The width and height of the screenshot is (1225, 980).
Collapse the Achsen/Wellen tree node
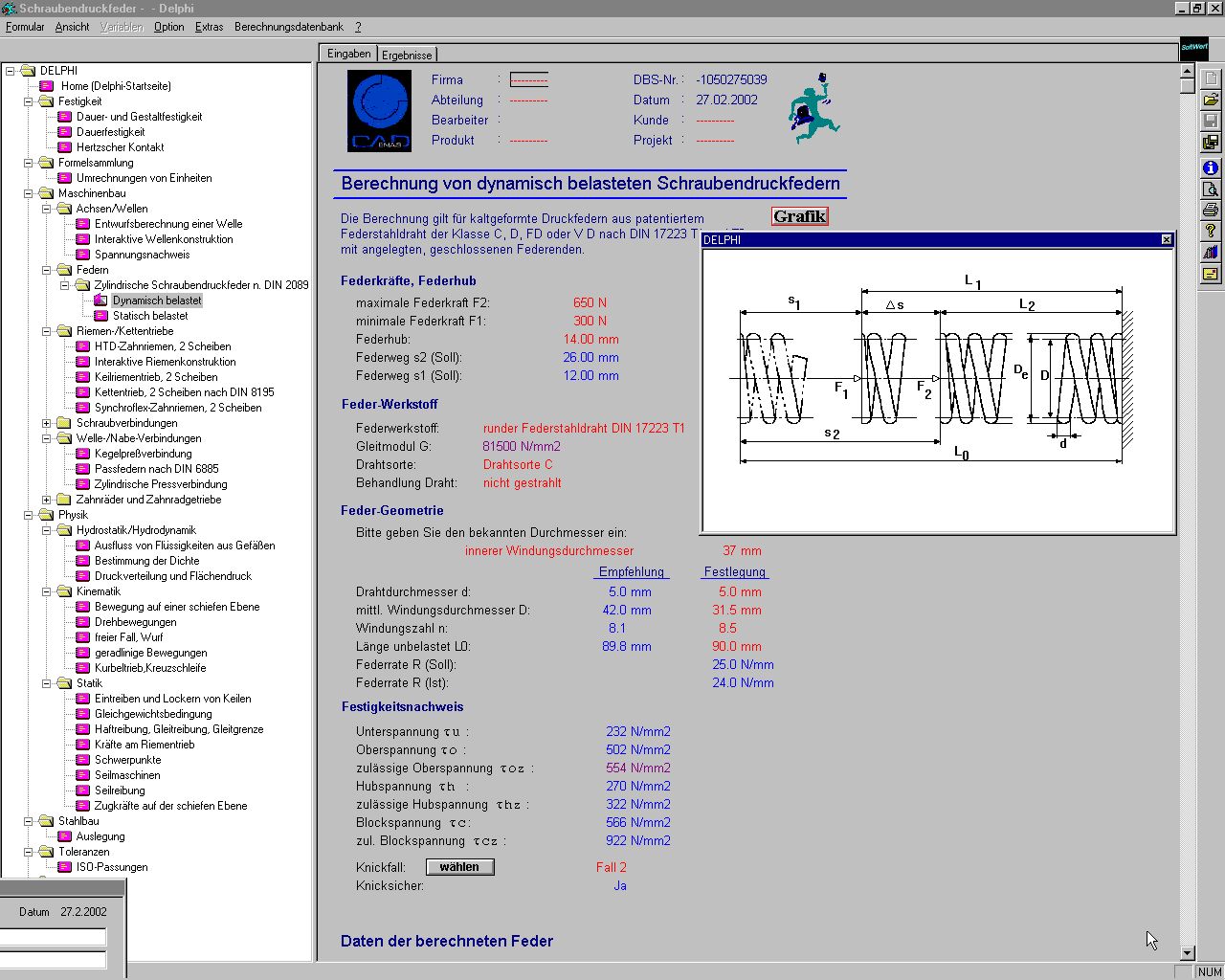[46, 209]
